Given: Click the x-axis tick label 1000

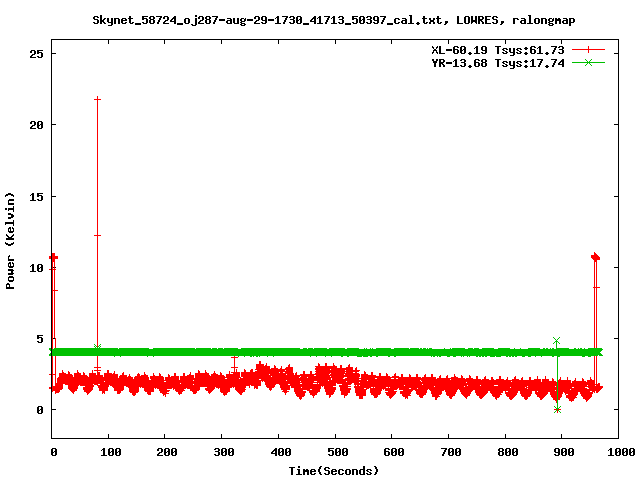Looking at the screenshot, I should click(621, 452).
